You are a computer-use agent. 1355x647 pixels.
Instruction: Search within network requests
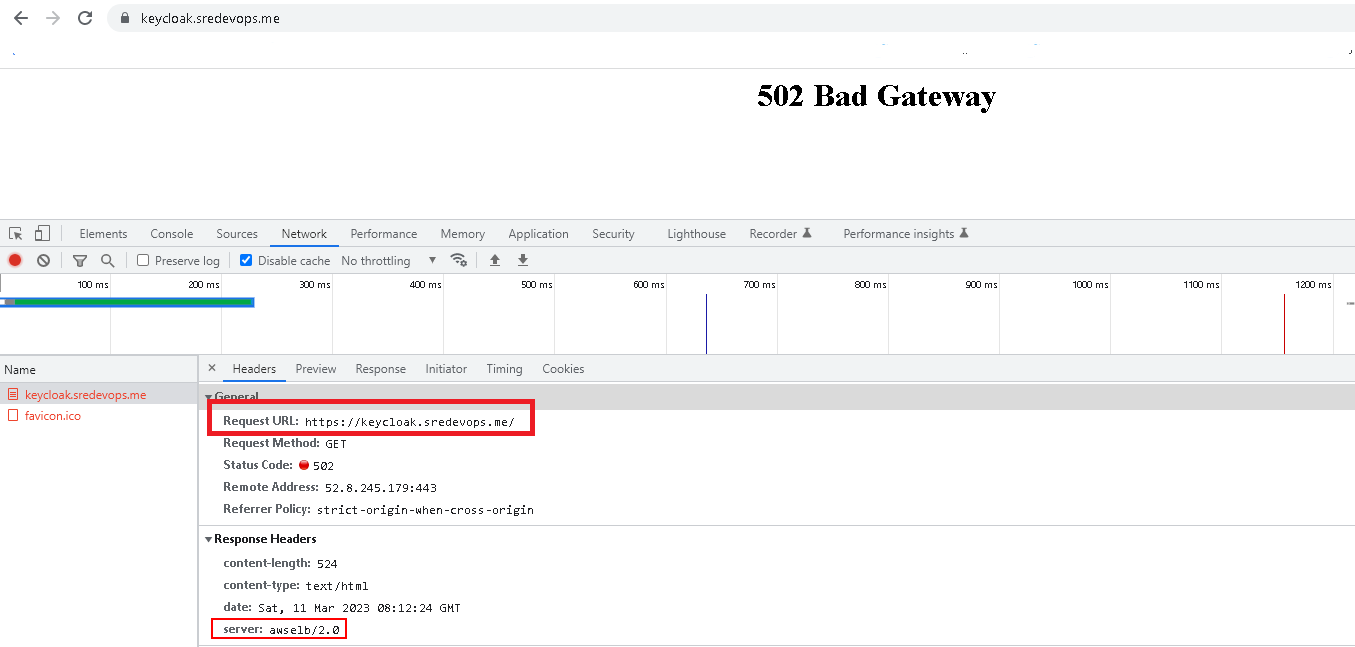pos(107,259)
